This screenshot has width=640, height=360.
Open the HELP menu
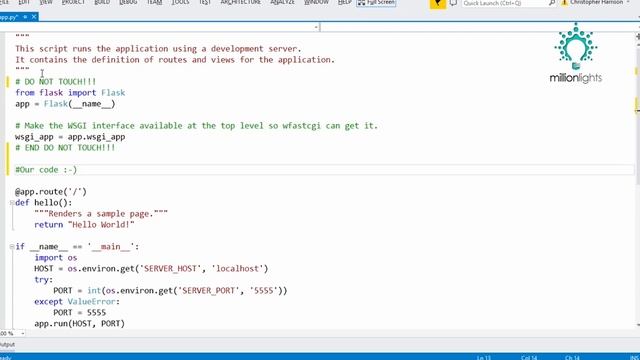(344, 2)
